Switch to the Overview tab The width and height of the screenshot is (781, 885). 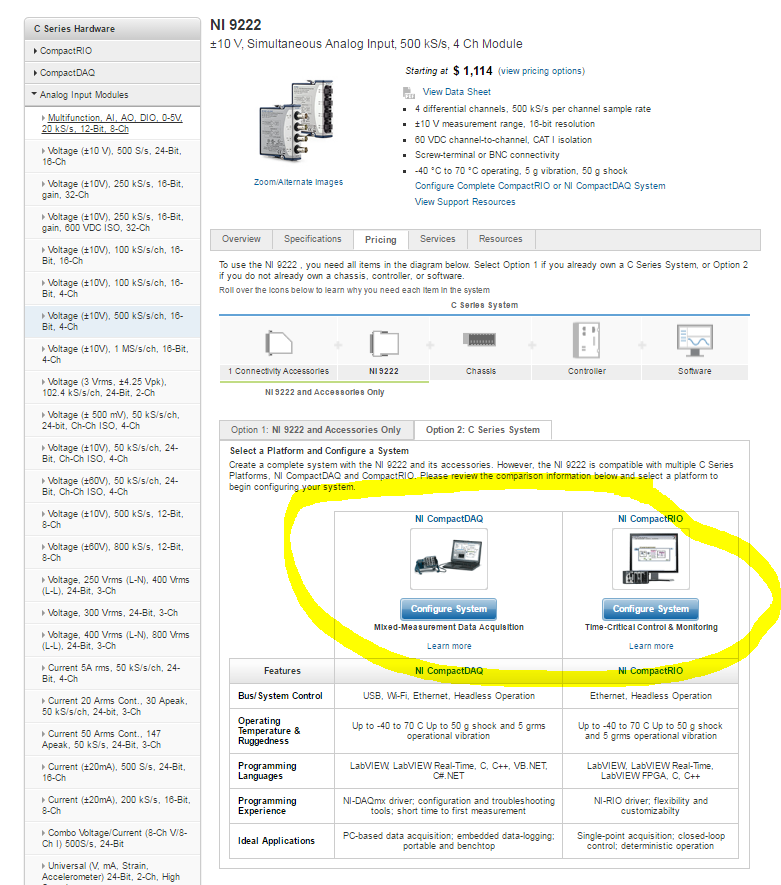(242, 239)
